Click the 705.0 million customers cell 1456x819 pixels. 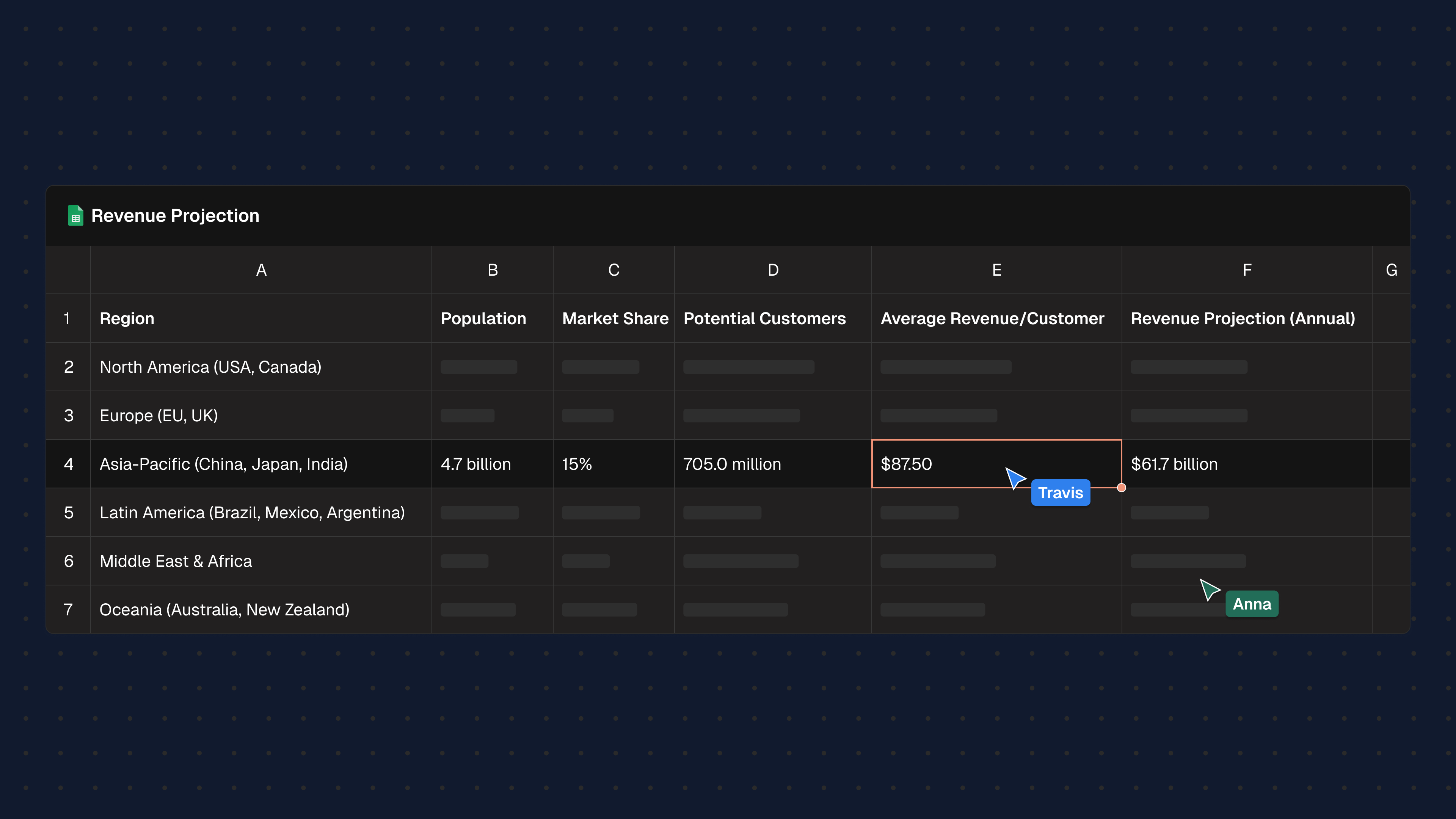tap(773, 464)
